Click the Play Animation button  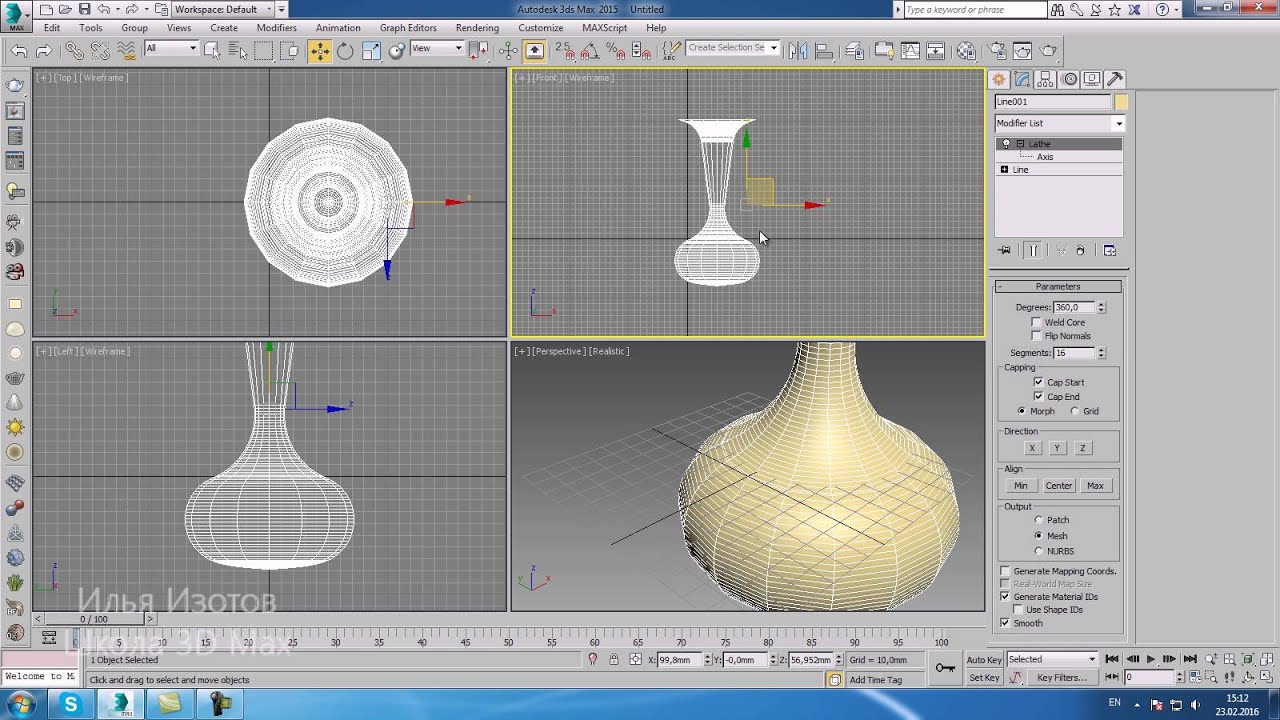click(1150, 659)
